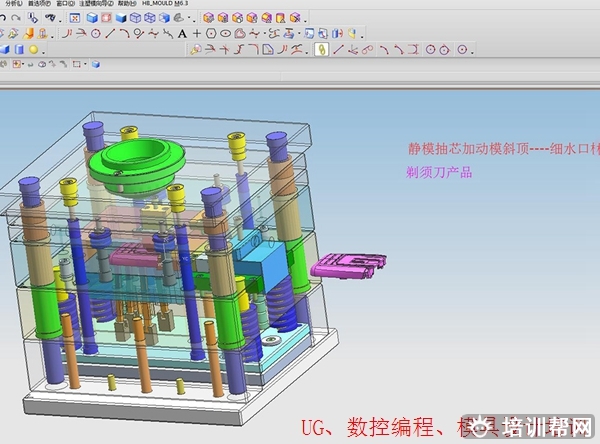Toggle the shaded blue cube display style
This screenshot has height=444, width=600.
click(x=92, y=18)
